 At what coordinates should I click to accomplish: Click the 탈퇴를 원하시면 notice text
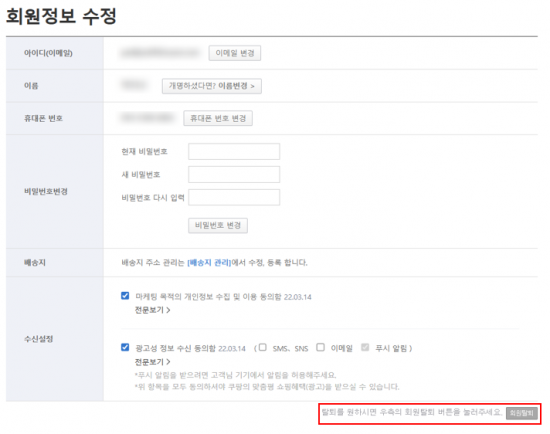412,412
